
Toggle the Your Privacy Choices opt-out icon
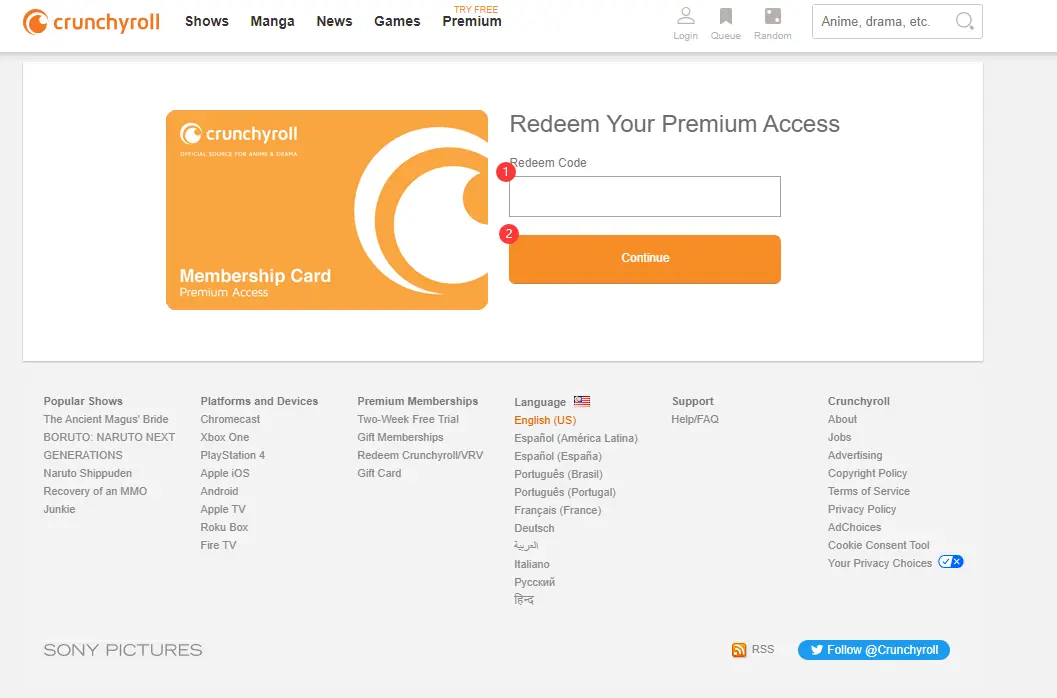[951, 561]
